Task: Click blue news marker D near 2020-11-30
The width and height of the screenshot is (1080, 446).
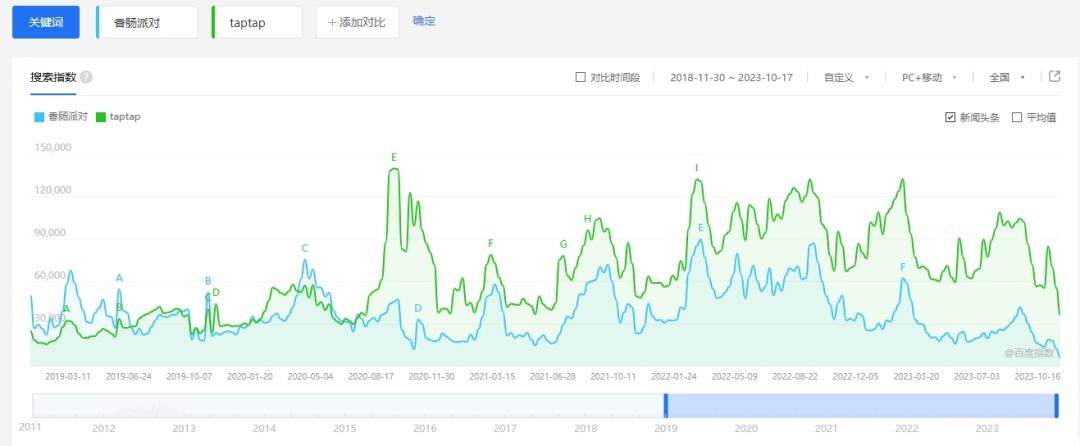Action: tap(417, 308)
